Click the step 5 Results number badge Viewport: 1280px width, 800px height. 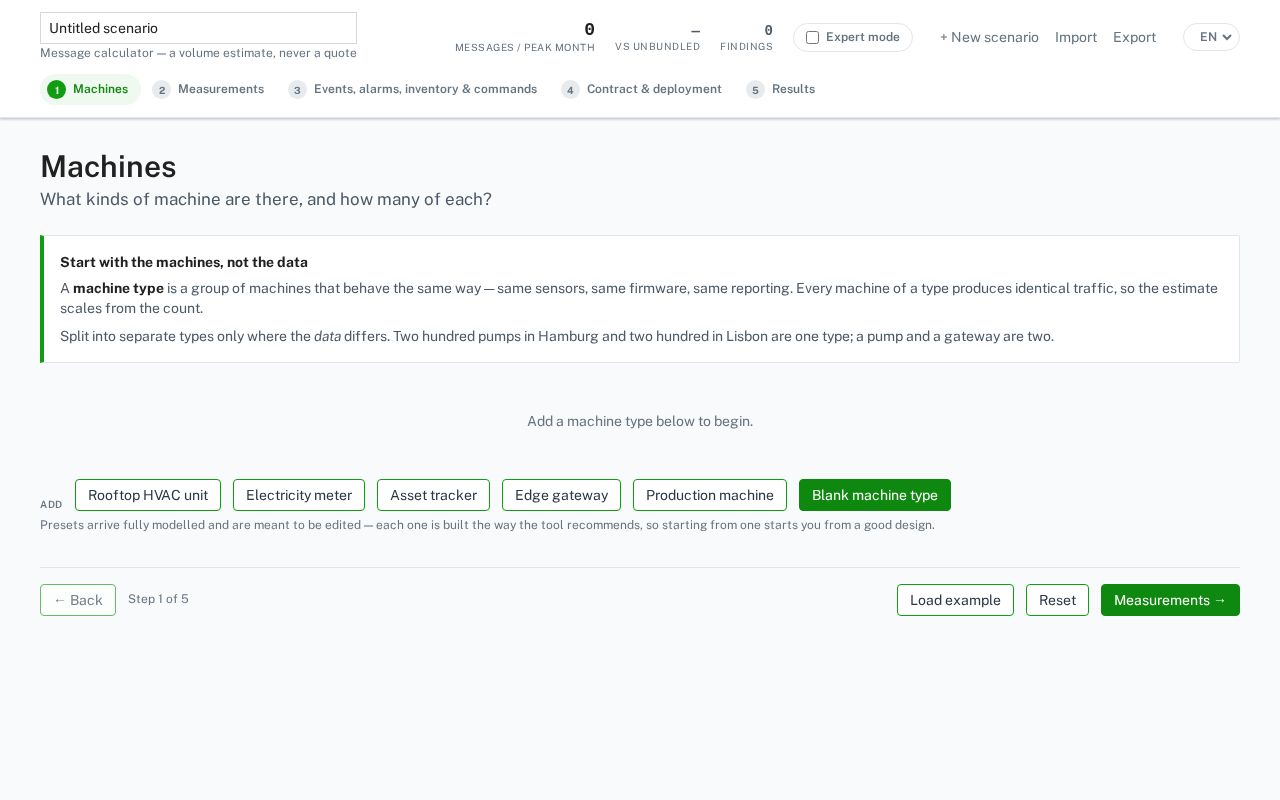click(x=755, y=90)
